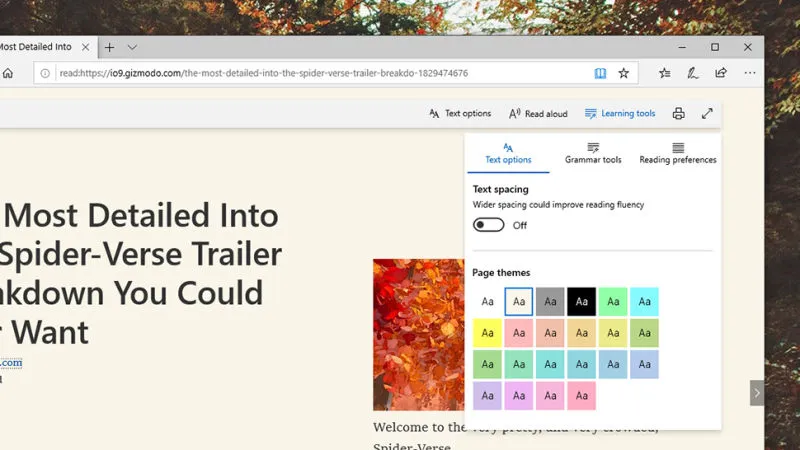Open the share page icon
The image size is (800, 450).
click(721, 73)
